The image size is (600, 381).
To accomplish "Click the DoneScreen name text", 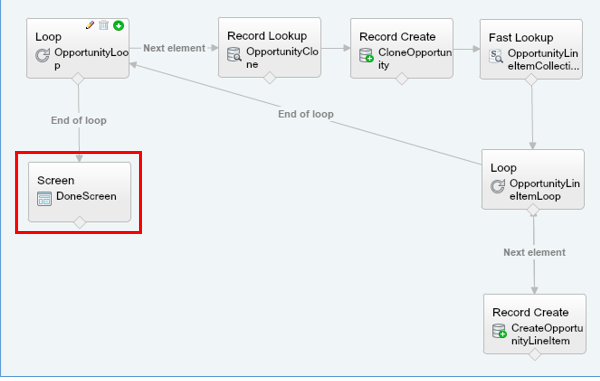I will tap(86, 196).
